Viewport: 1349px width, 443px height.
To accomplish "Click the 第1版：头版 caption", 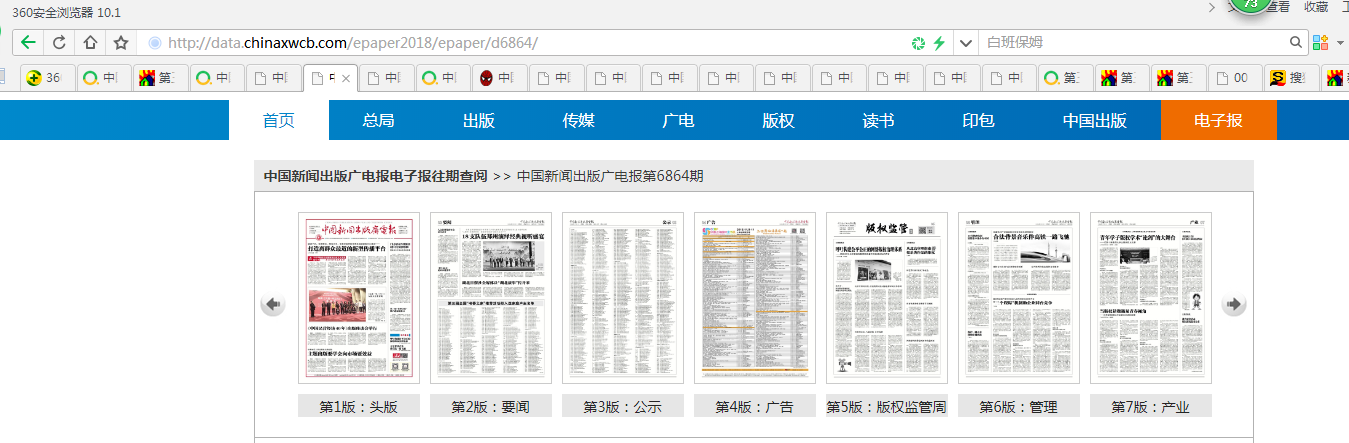I will coord(359,407).
